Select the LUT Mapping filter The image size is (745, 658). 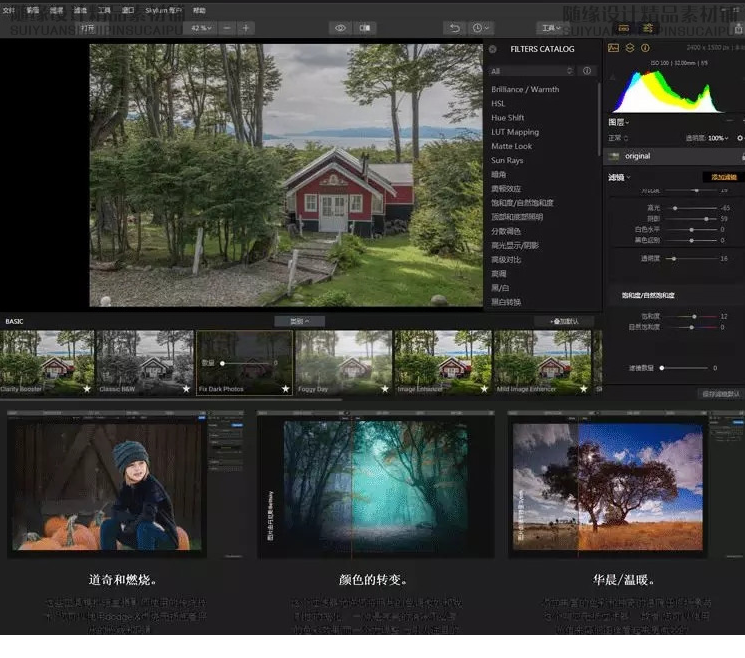coord(515,132)
